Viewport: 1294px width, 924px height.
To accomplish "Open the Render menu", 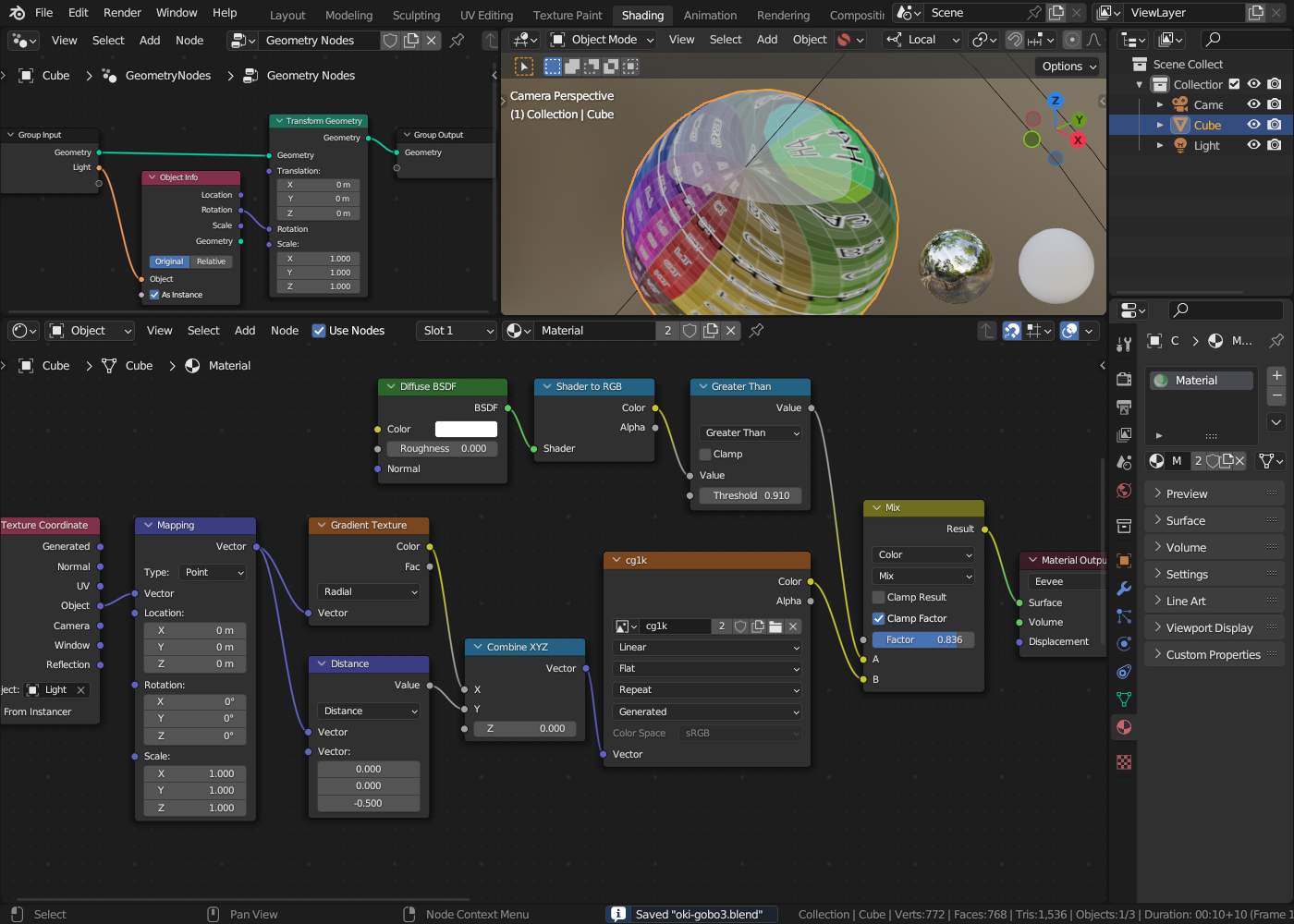I will coord(122,13).
